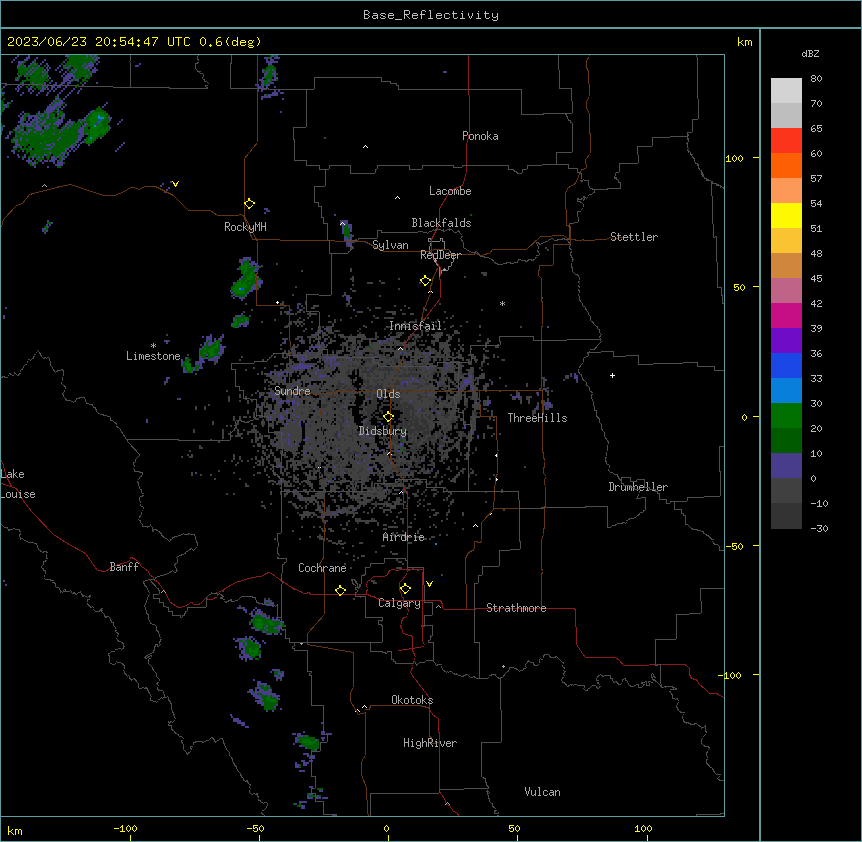Viewport: 862px width, 842px height.
Task: Click the Base_Reflectivity title text
Action: [431, 15]
